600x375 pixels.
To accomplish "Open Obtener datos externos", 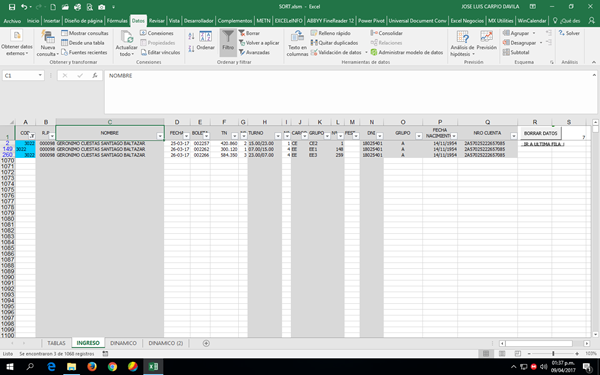I will tap(16, 44).
